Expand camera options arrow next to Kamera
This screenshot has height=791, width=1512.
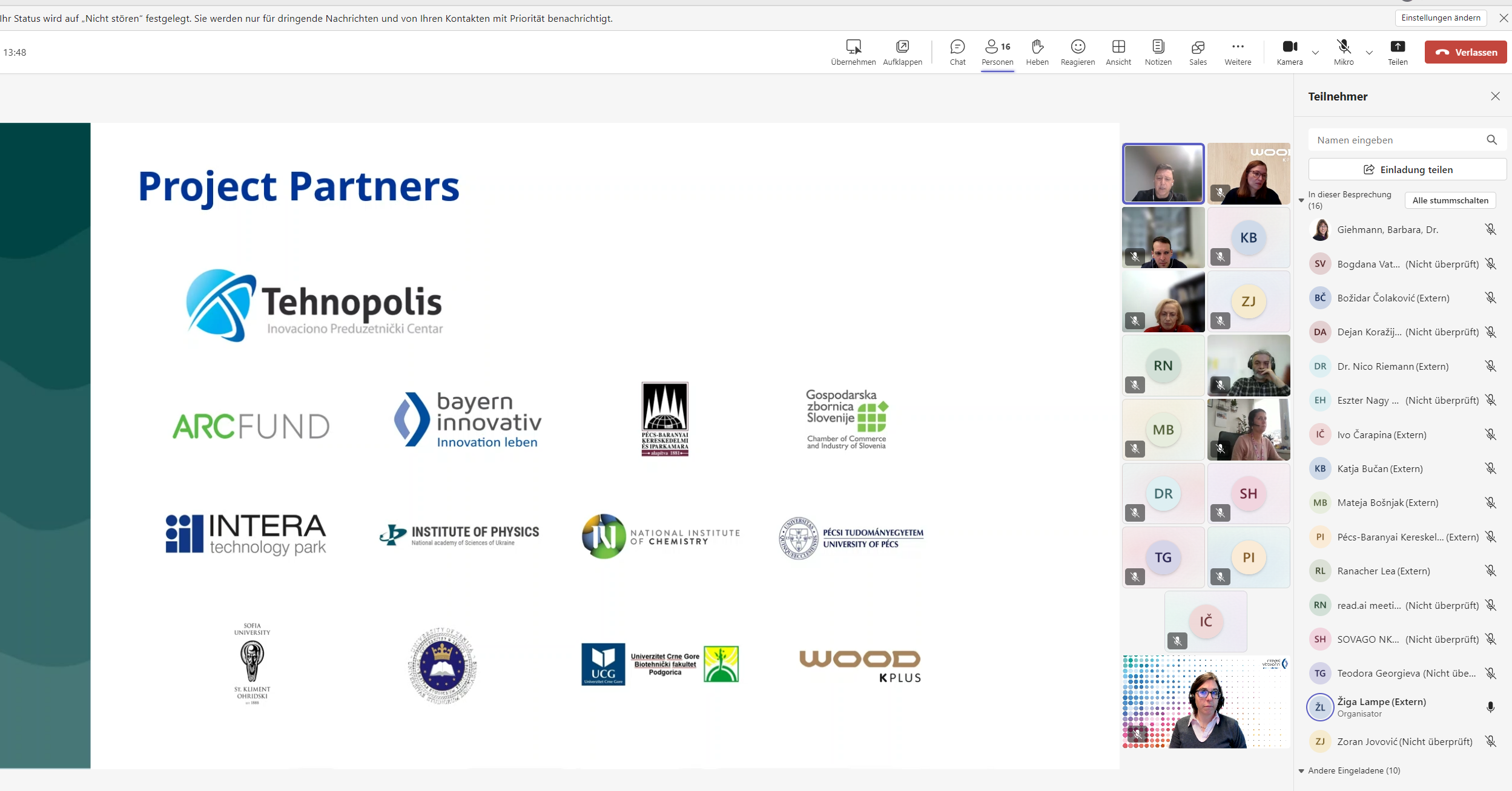[1315, 53]
